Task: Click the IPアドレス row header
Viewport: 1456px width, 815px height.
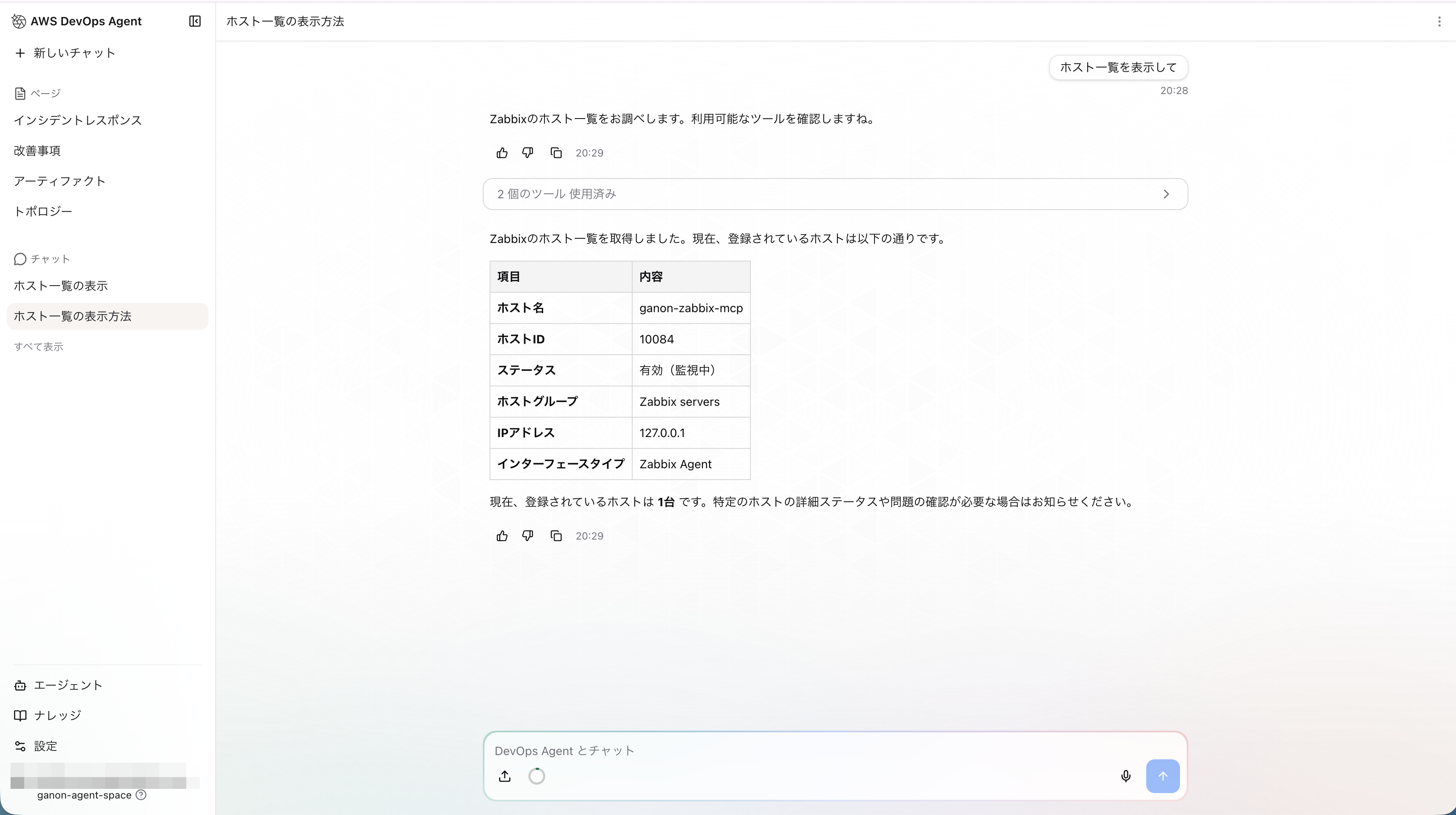Action: (561, 433)
